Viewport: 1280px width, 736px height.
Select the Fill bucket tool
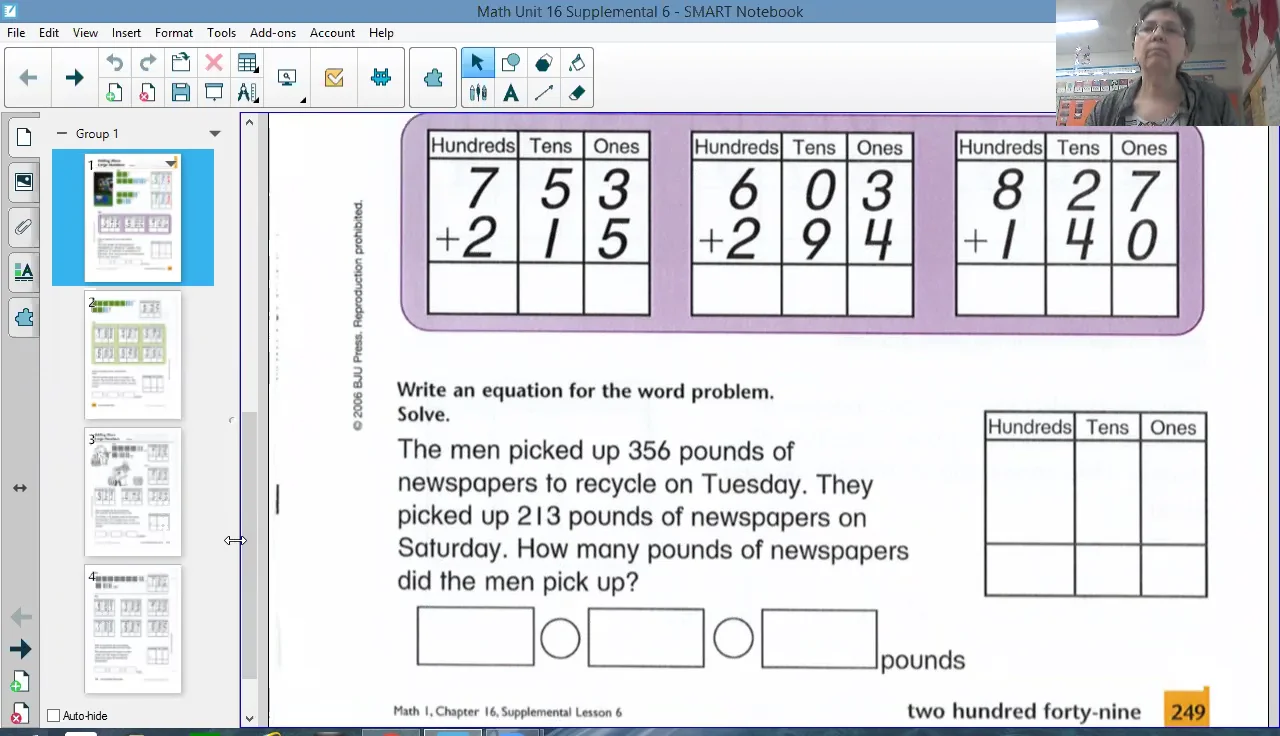[577, 63]
